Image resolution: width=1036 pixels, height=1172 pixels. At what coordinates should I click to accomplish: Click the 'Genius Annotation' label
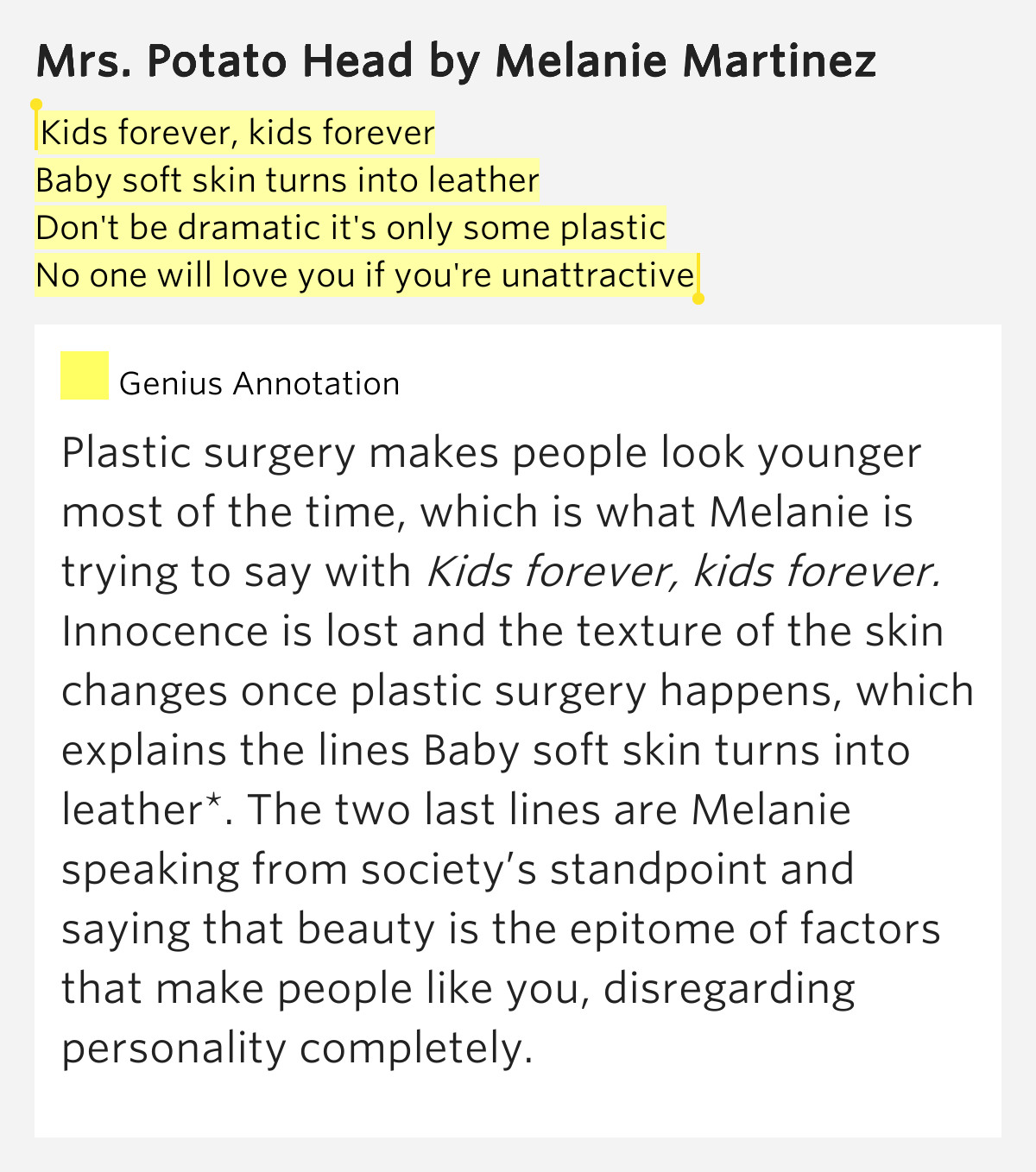click(x=259, y=383)
